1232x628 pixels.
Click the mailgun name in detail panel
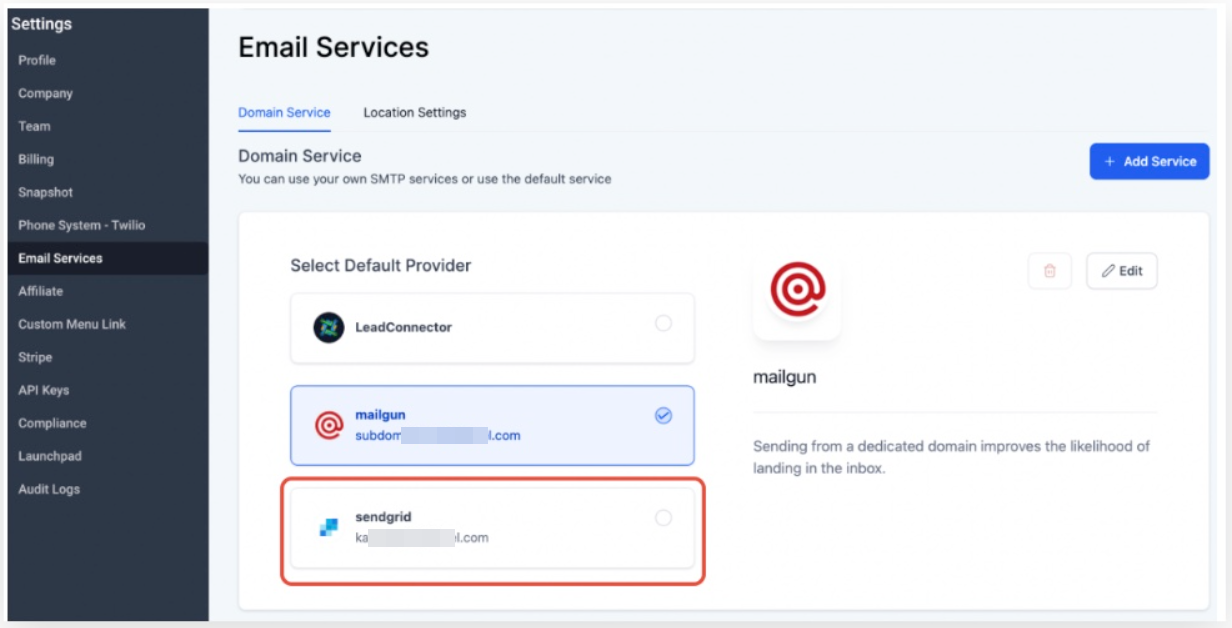pos(785,379)
